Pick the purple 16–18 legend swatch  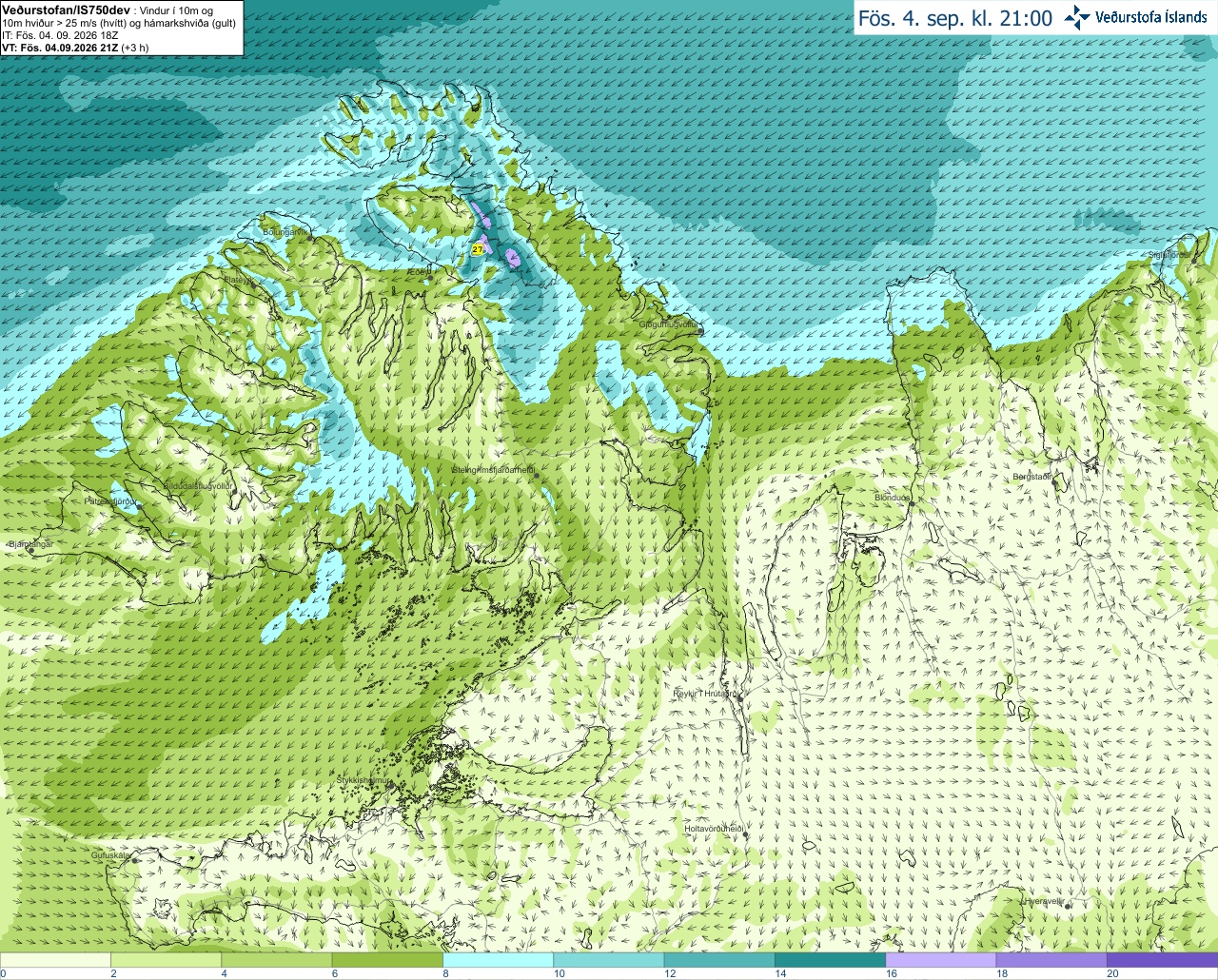[940, 960]
